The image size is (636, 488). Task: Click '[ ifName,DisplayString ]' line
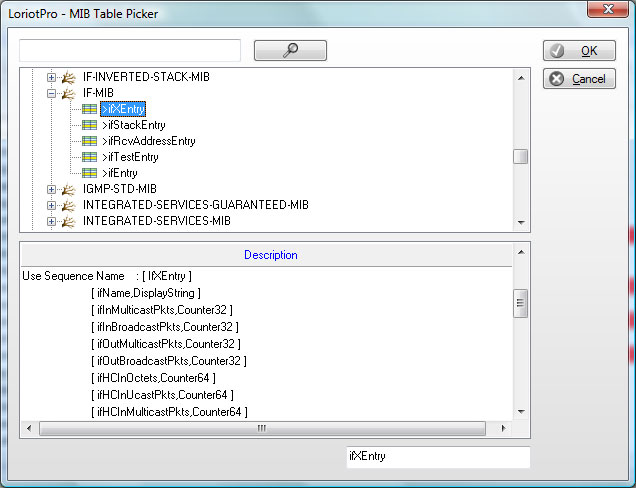coord(146,293)
